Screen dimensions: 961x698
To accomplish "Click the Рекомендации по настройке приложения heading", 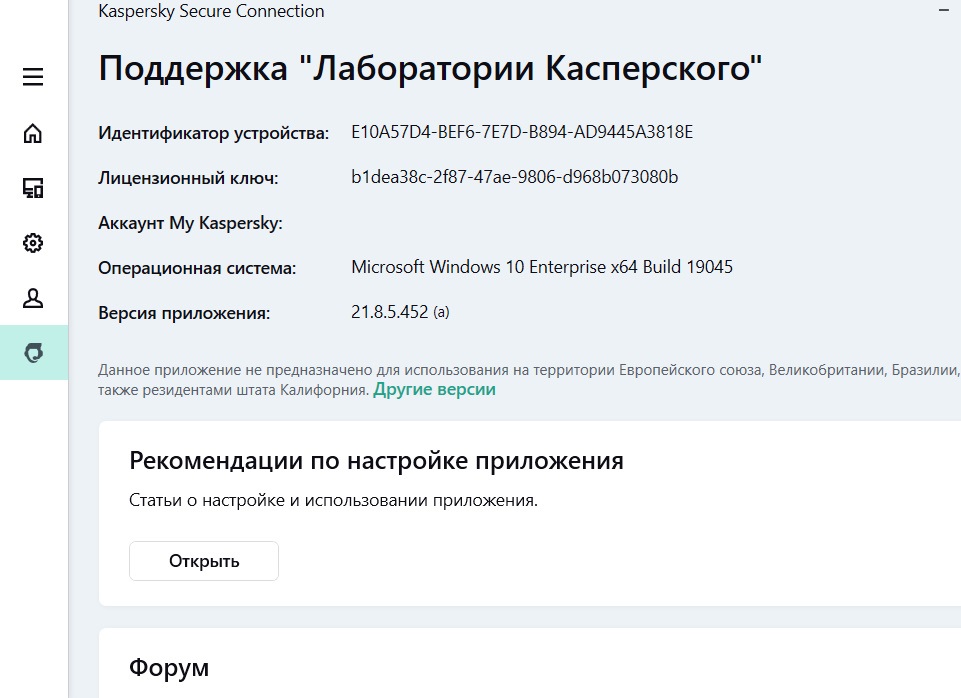I will [376, 461].
